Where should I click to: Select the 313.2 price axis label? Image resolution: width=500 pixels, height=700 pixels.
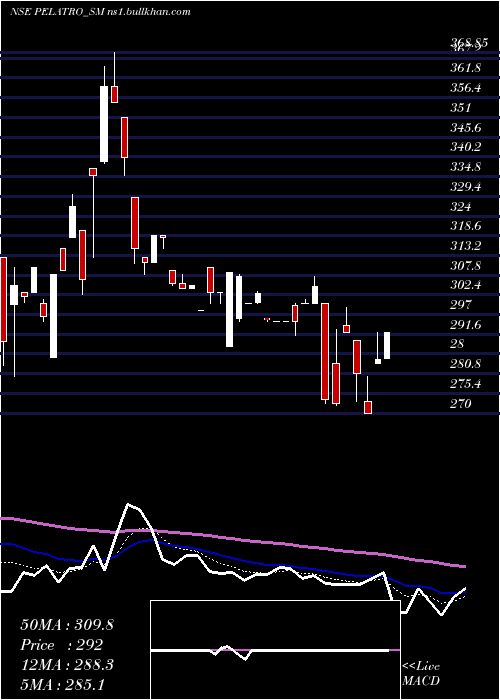(466, 246)
